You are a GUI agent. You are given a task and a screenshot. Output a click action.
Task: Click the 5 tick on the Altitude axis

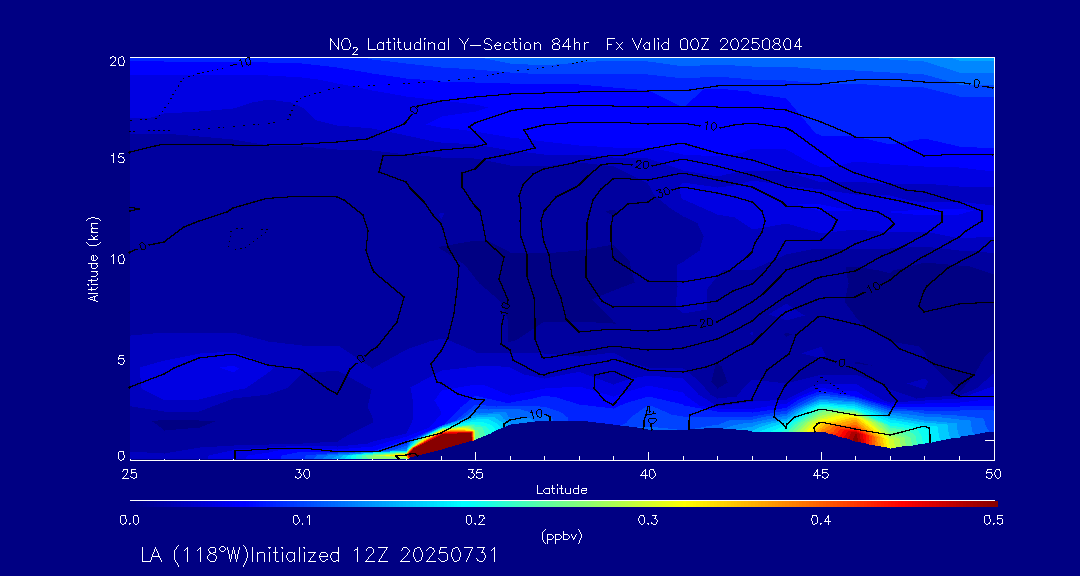[x=121, y=358]
